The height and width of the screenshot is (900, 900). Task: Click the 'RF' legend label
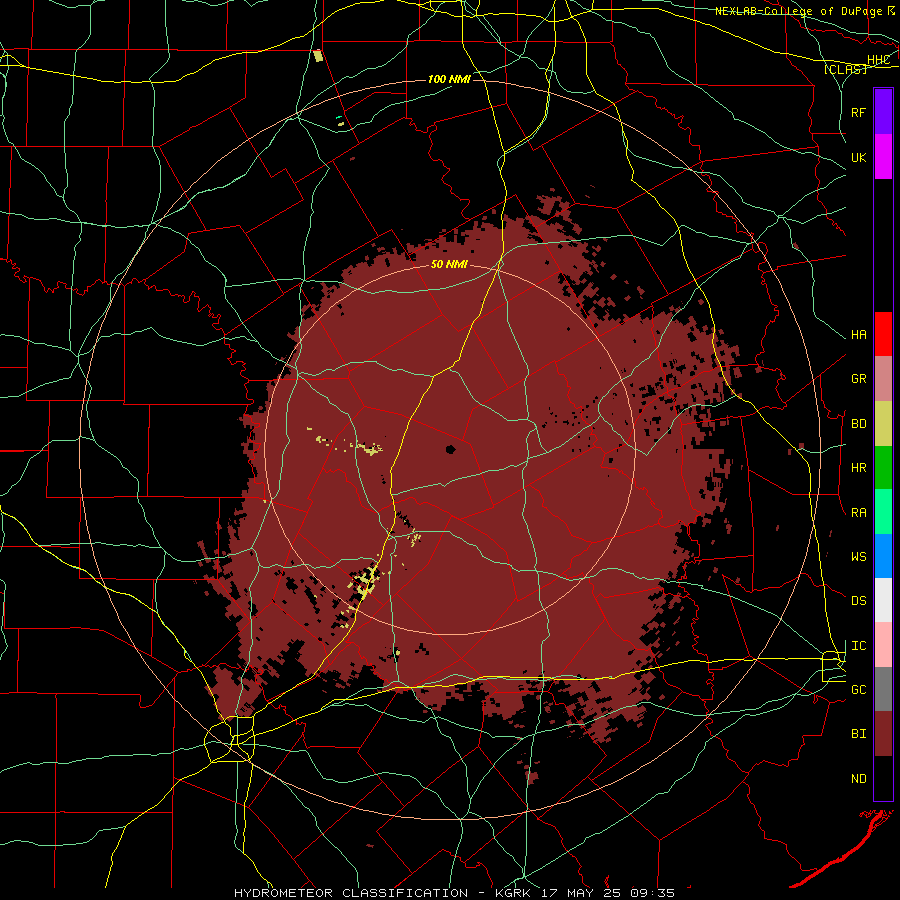point(859,112)
